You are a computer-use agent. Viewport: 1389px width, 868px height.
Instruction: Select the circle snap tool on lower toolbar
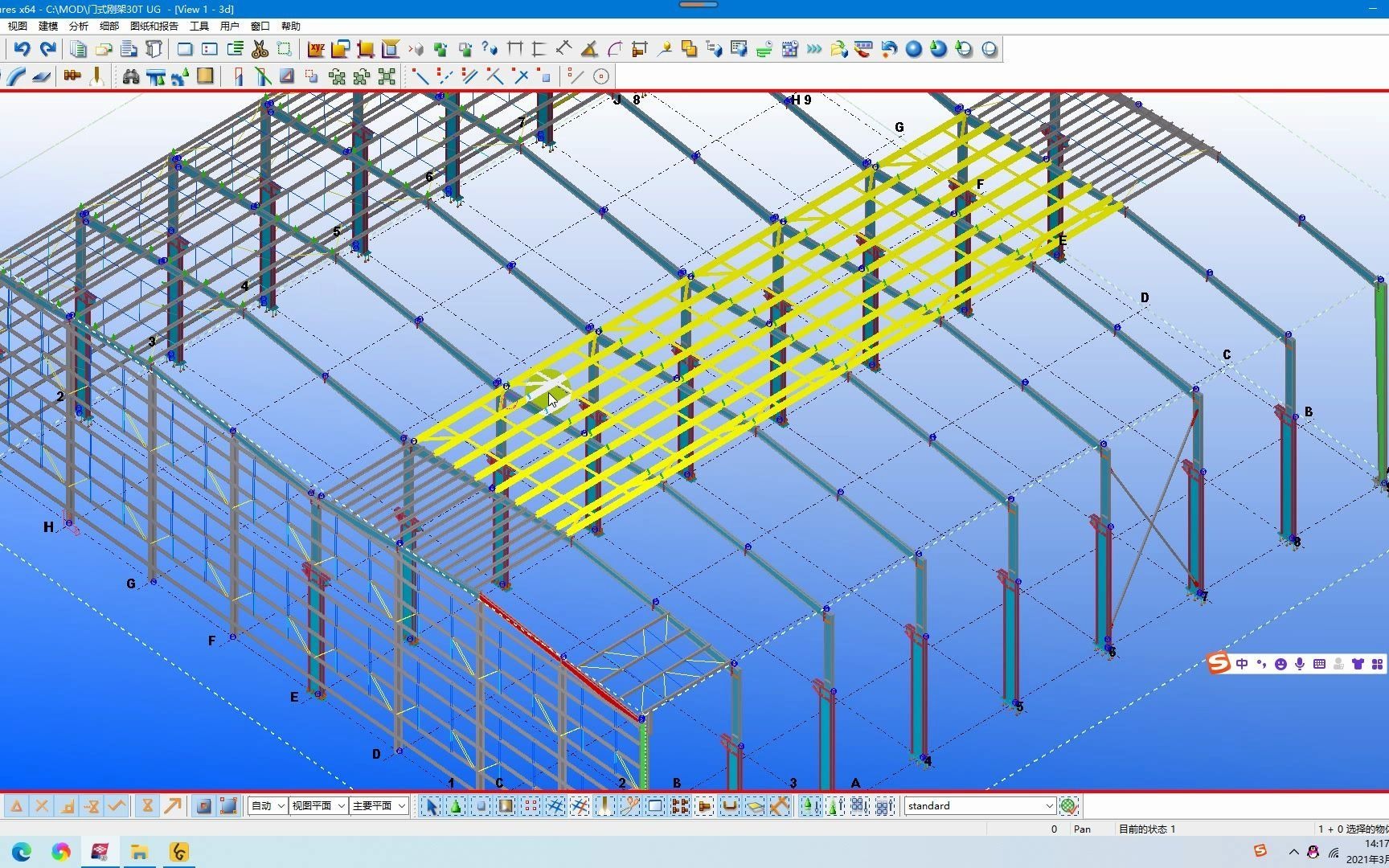pos(600,76)
